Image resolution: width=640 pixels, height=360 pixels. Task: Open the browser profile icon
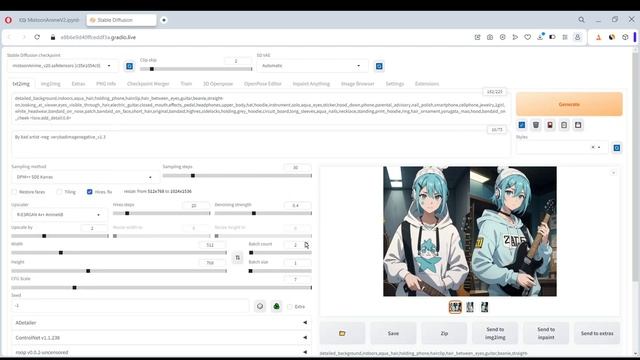click(578, 37)
